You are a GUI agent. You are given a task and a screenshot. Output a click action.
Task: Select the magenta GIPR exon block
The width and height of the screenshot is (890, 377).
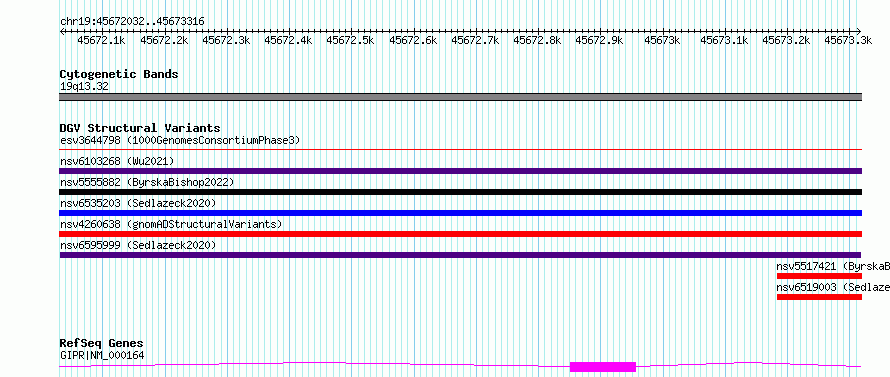[x=603, y=367]
